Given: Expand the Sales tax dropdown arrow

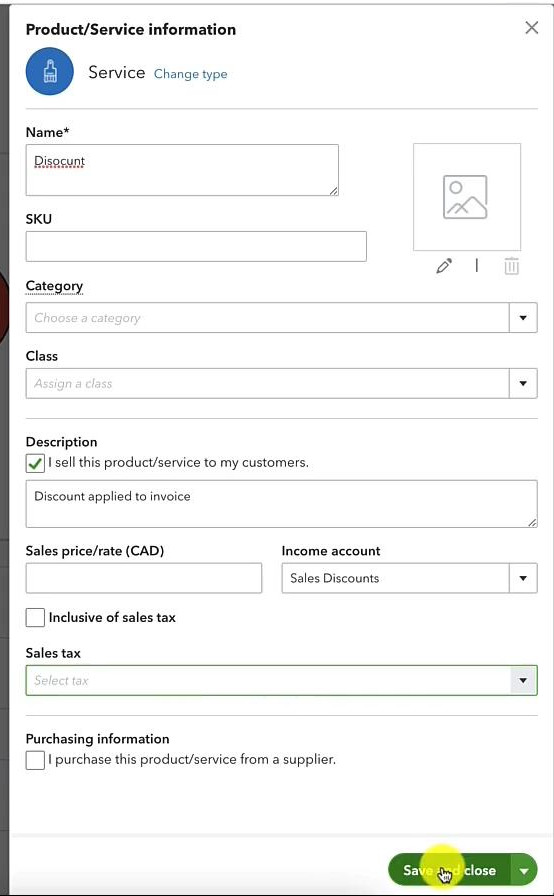Looking at the screenshot, I should click(x=523, y=680).
